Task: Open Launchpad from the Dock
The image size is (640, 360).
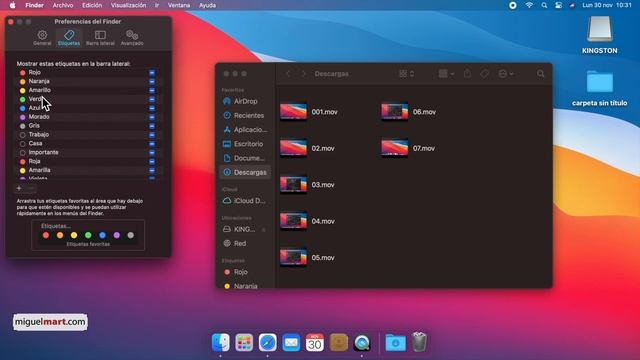Action: (x=244, y=342)
